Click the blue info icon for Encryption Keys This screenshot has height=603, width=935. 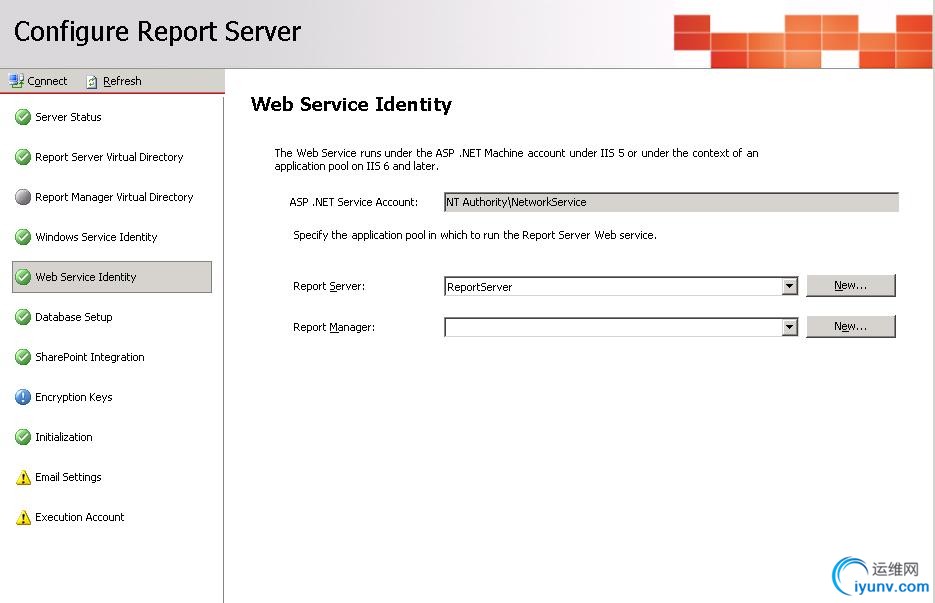point(23,397)
